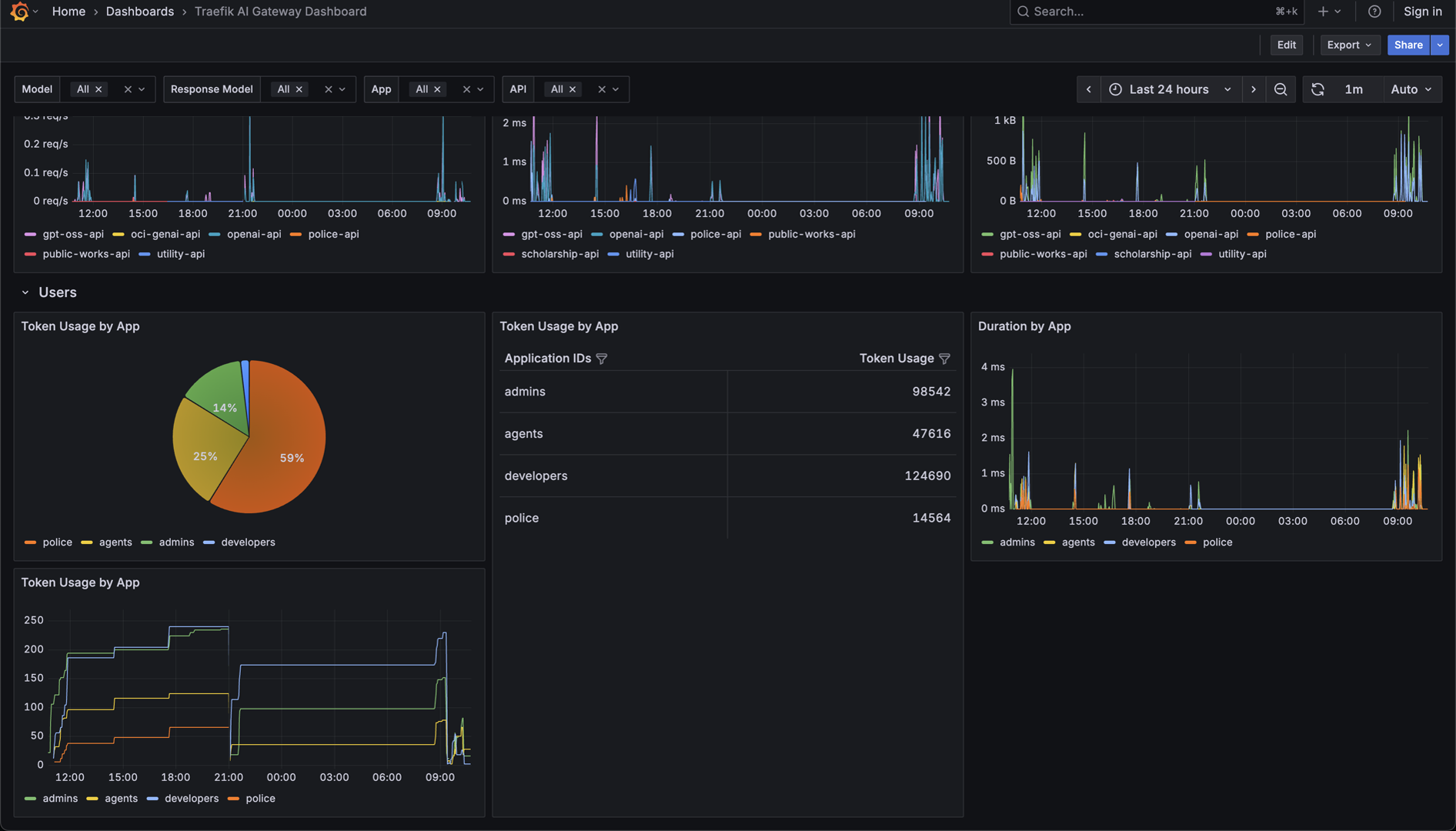Remove All chip from Response Model filter

(x=299, y=89)
